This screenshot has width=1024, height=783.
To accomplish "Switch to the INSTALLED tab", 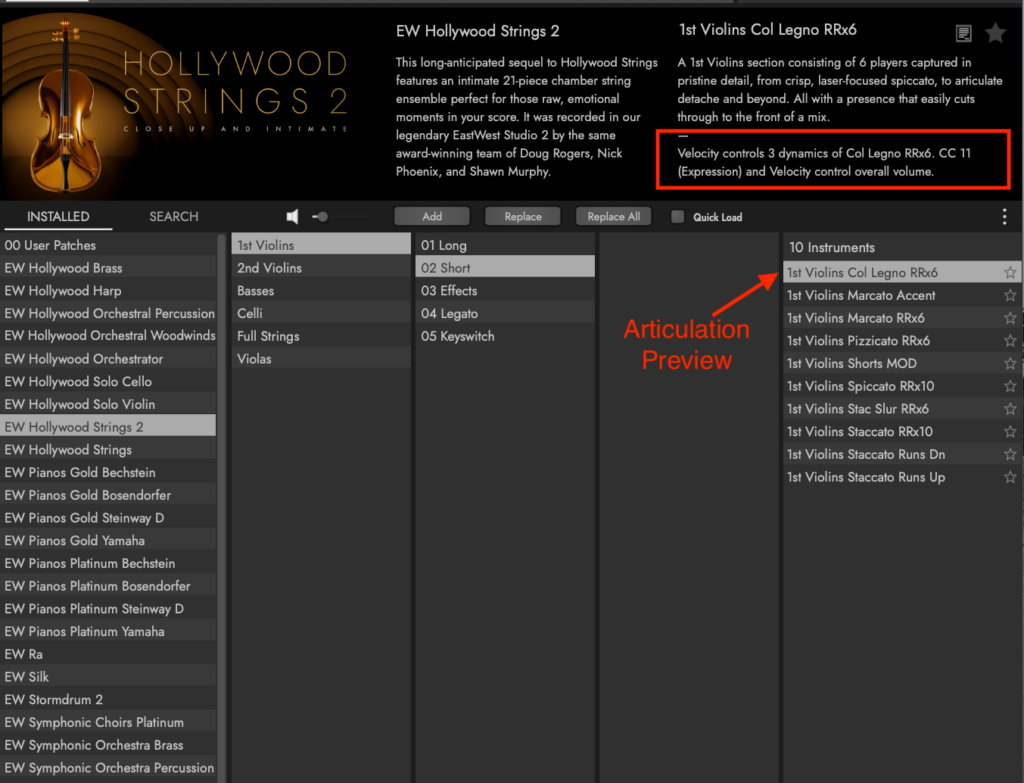I will coord(57,216).
